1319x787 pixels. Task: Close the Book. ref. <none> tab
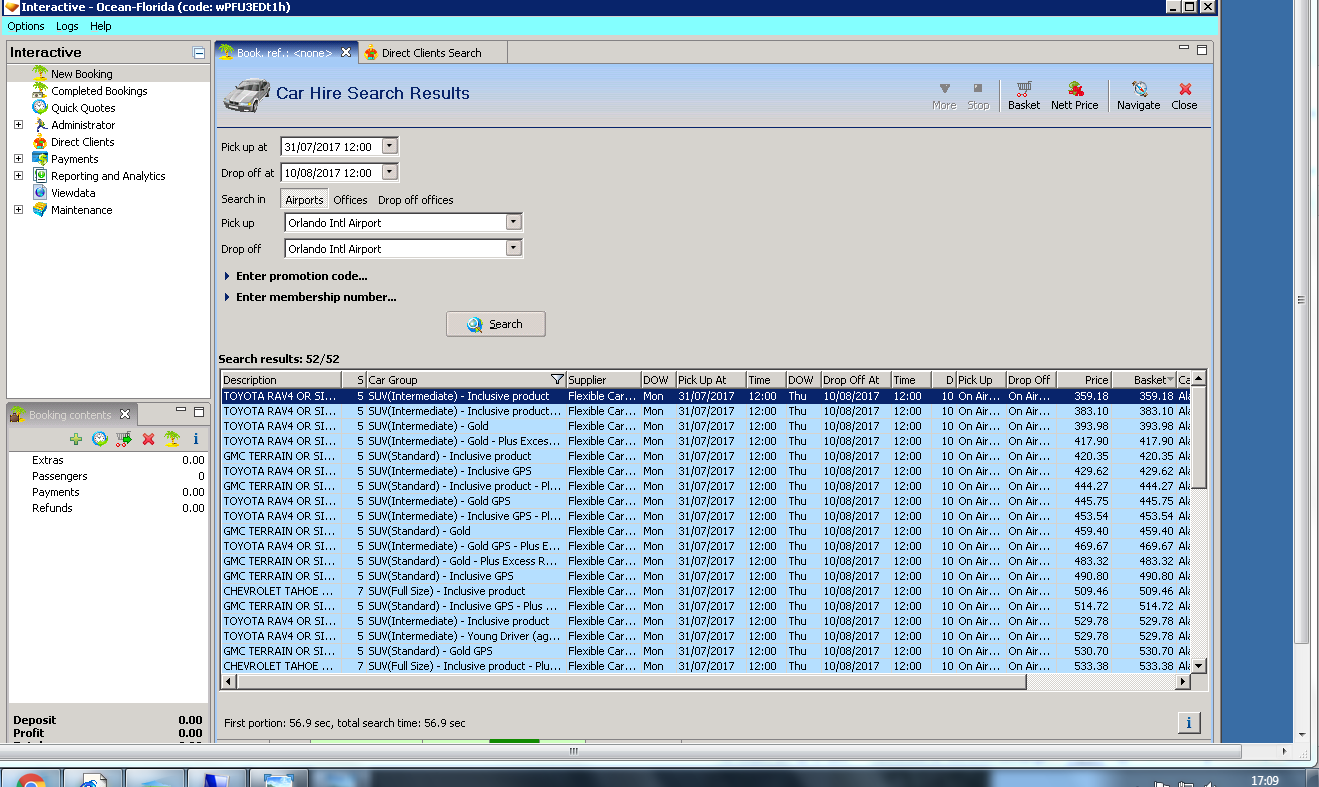point(346,53)
